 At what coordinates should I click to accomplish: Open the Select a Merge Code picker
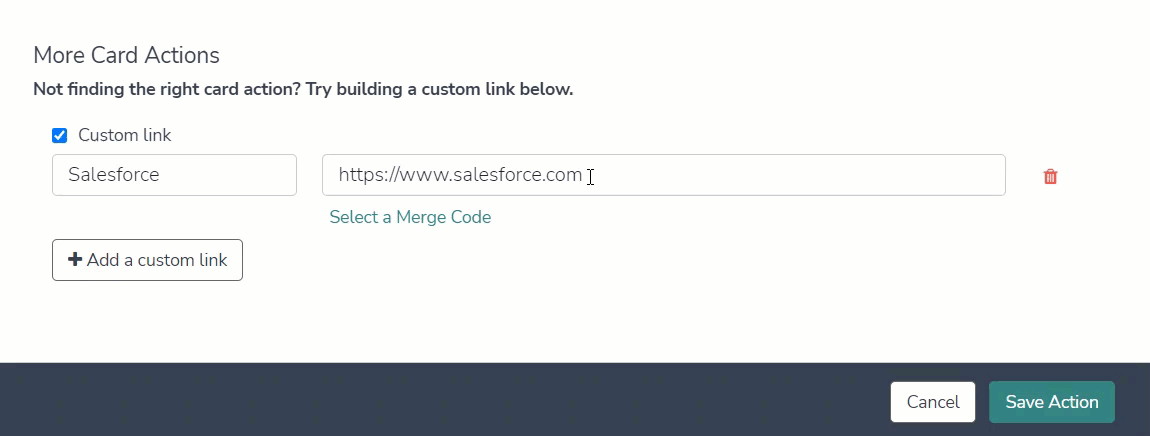[x=410, y=217]
